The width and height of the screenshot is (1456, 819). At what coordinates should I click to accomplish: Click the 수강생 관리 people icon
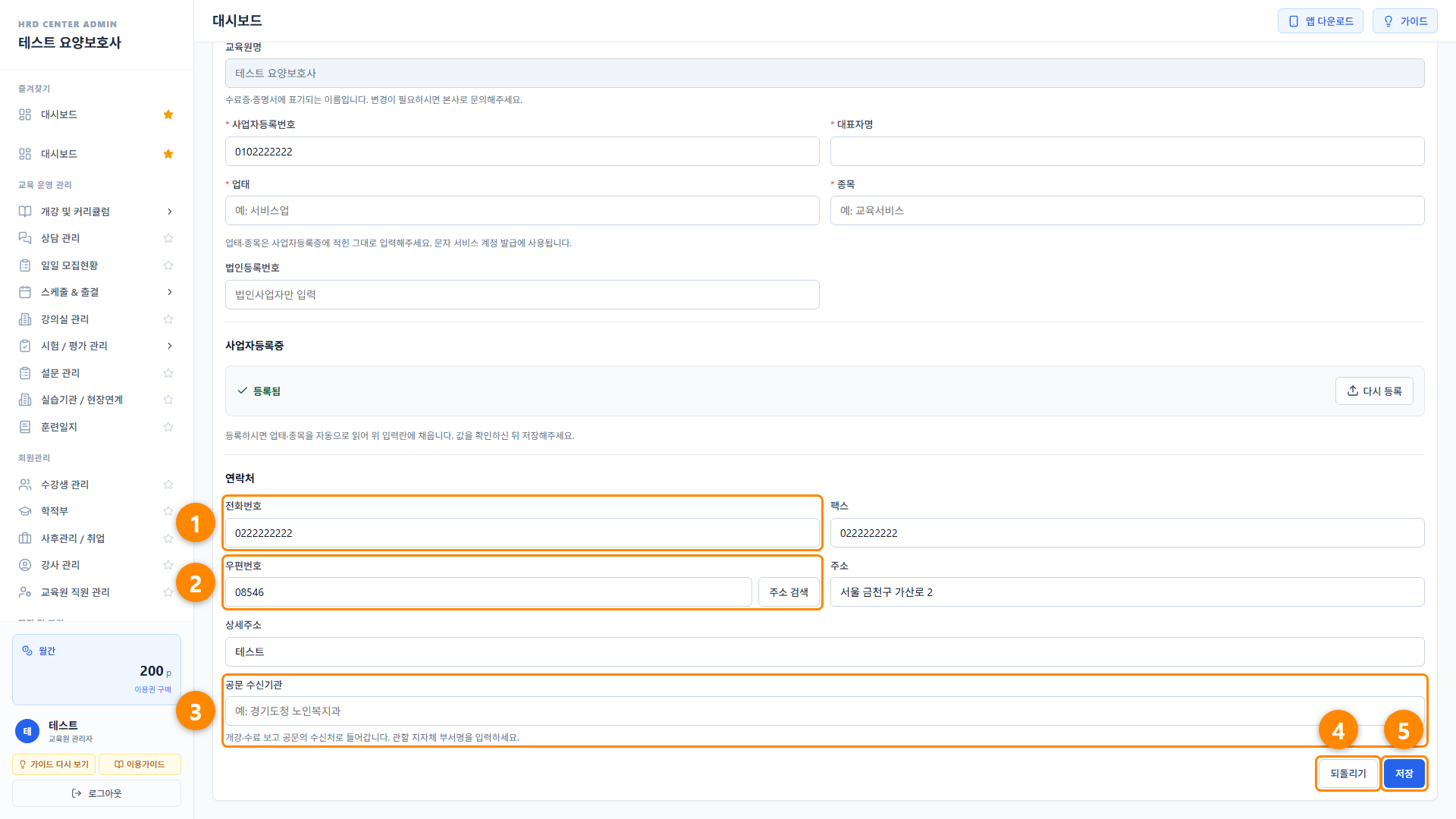pyautogui.click(x=25, y=485)
